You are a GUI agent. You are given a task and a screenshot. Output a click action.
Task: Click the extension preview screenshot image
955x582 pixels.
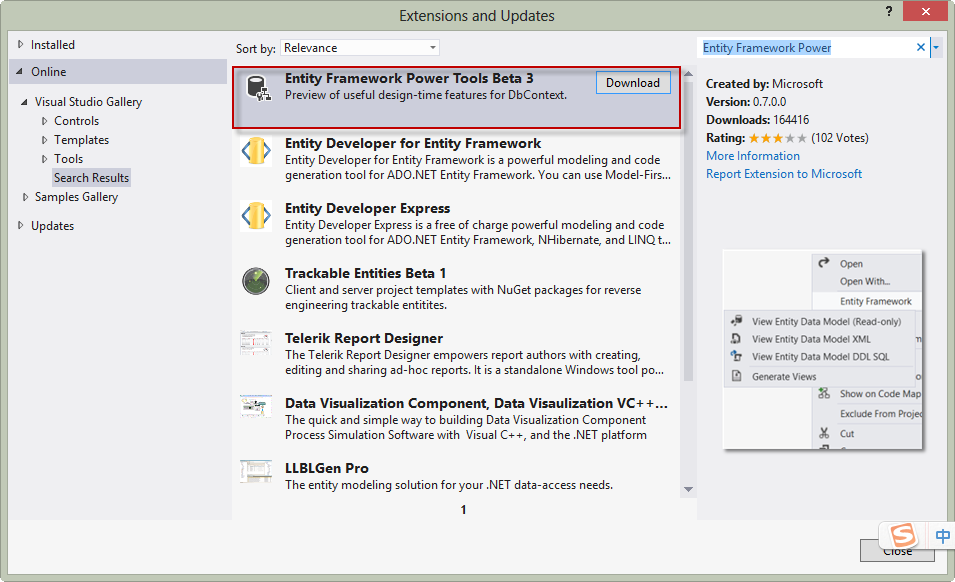pyautogui.click(x=823, y=350)
